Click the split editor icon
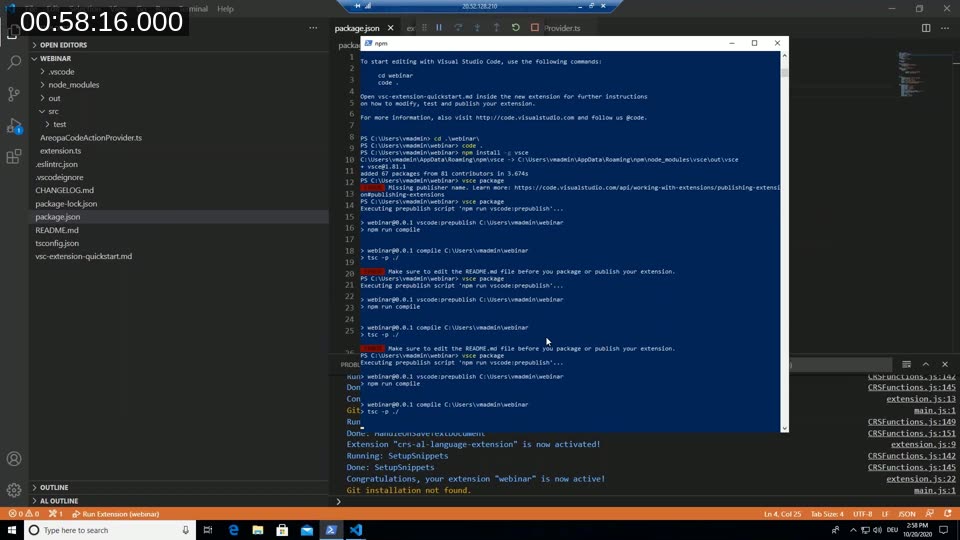 pyautogui.click(x=926, y=28)
